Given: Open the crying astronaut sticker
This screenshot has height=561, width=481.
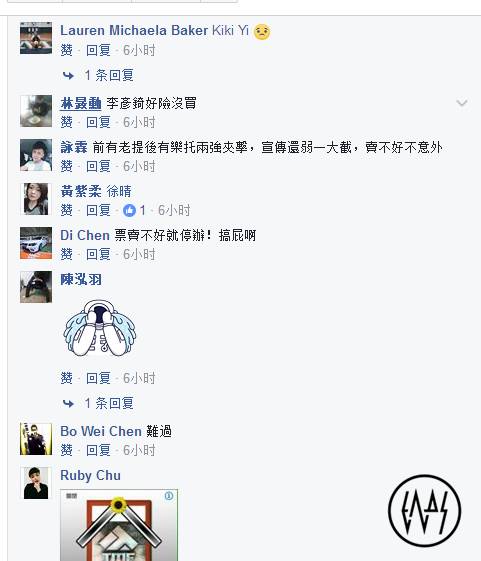Looking at the screenshot, I should point(100,328).
